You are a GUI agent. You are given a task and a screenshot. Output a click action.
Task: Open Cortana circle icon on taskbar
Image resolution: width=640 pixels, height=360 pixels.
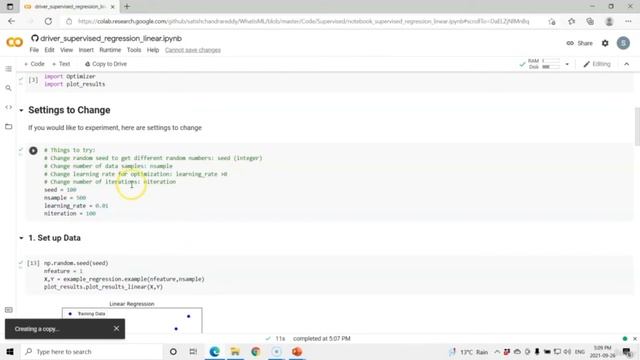click(173, 351)
